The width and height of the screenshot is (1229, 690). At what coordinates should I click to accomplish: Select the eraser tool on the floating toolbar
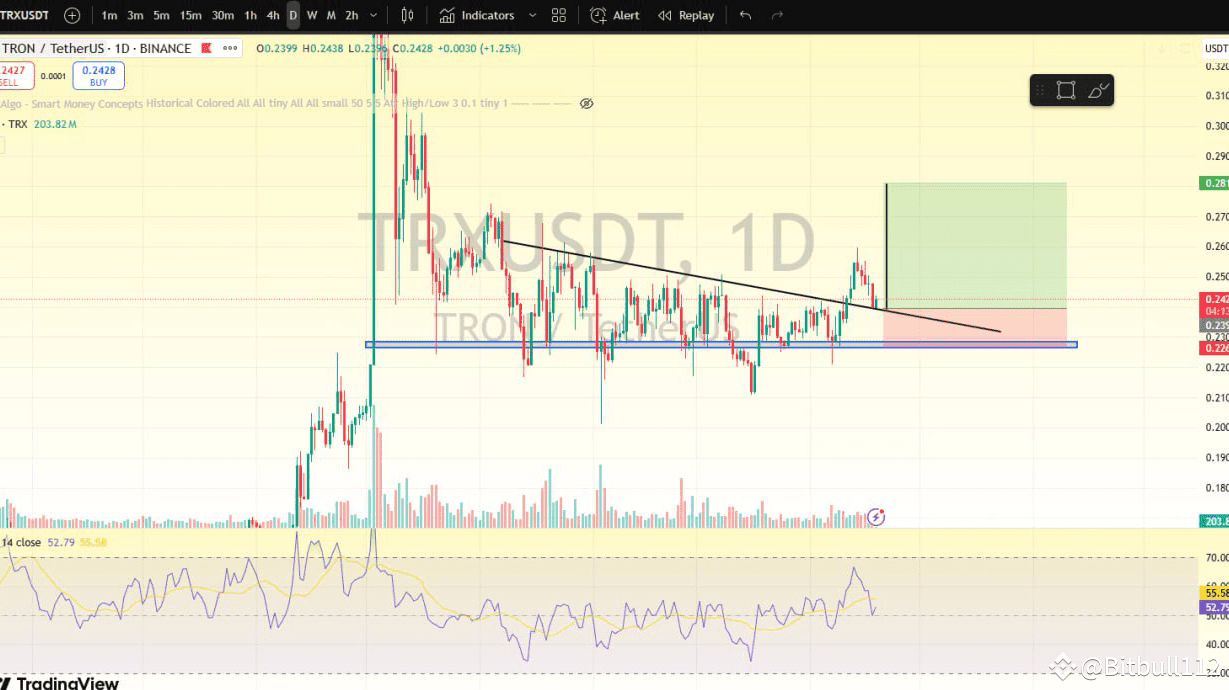(1098, 89)
